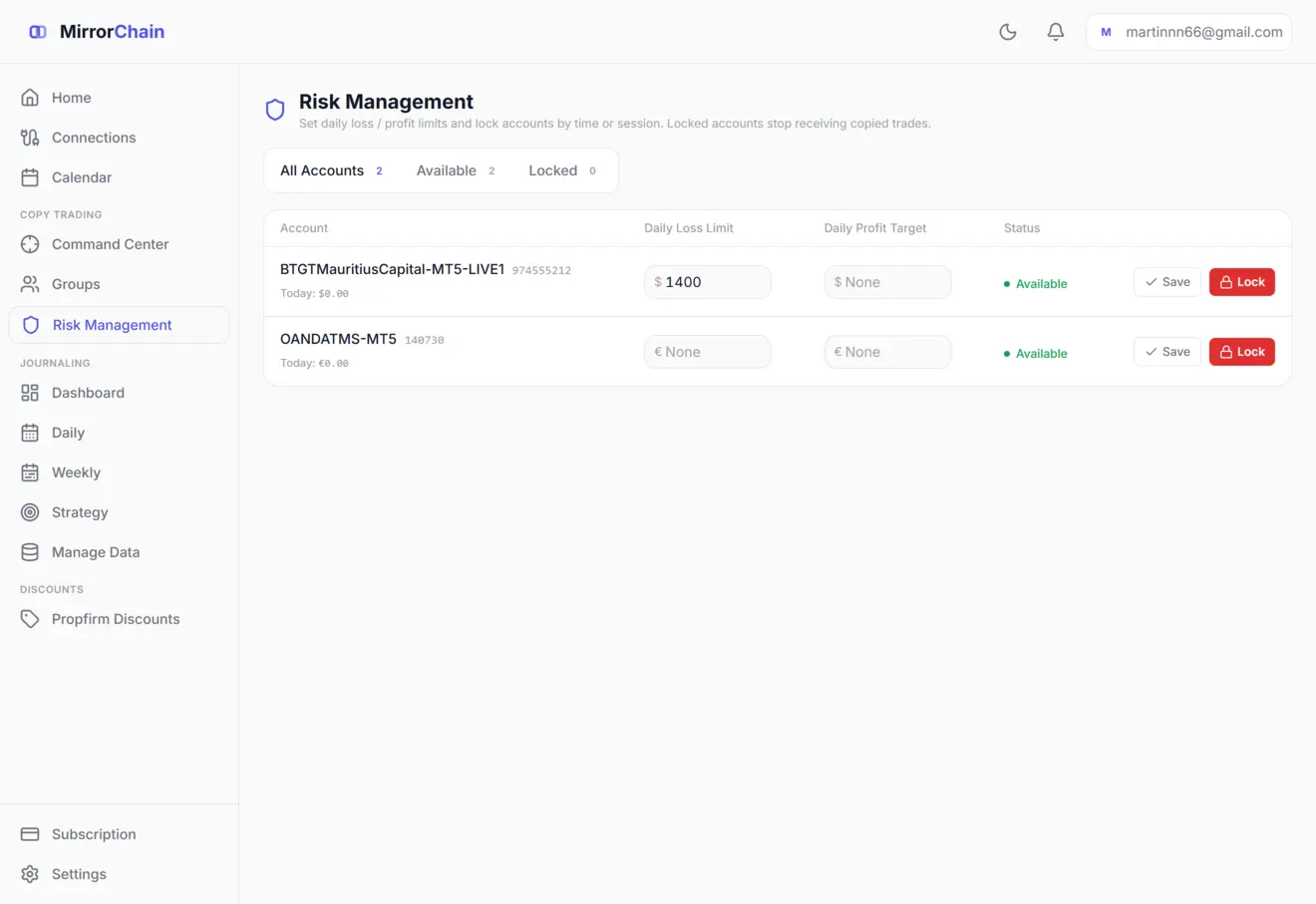Viewport: 1316px width, 904px height.
Task: Click the Available status for BTGTMauritiusCapital row
Action: click(x=1035, y=284)
